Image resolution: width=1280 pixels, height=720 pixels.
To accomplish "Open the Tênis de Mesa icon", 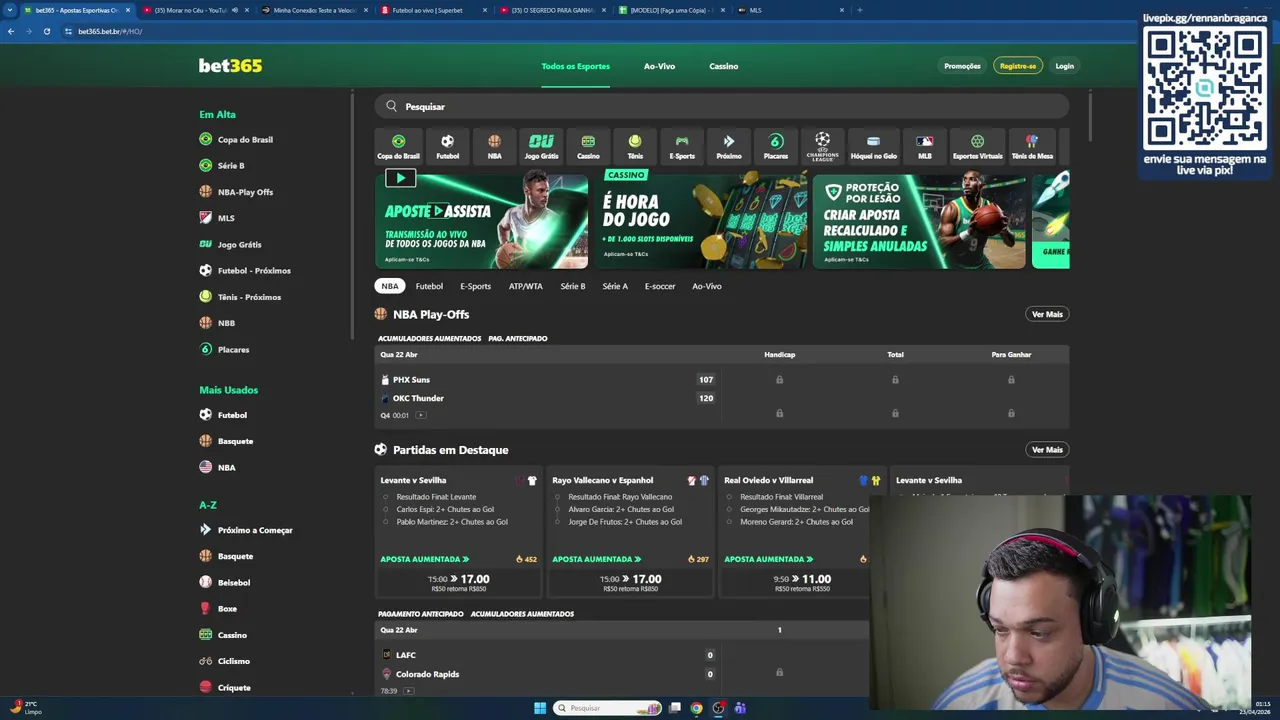I will pos(1032,146).
